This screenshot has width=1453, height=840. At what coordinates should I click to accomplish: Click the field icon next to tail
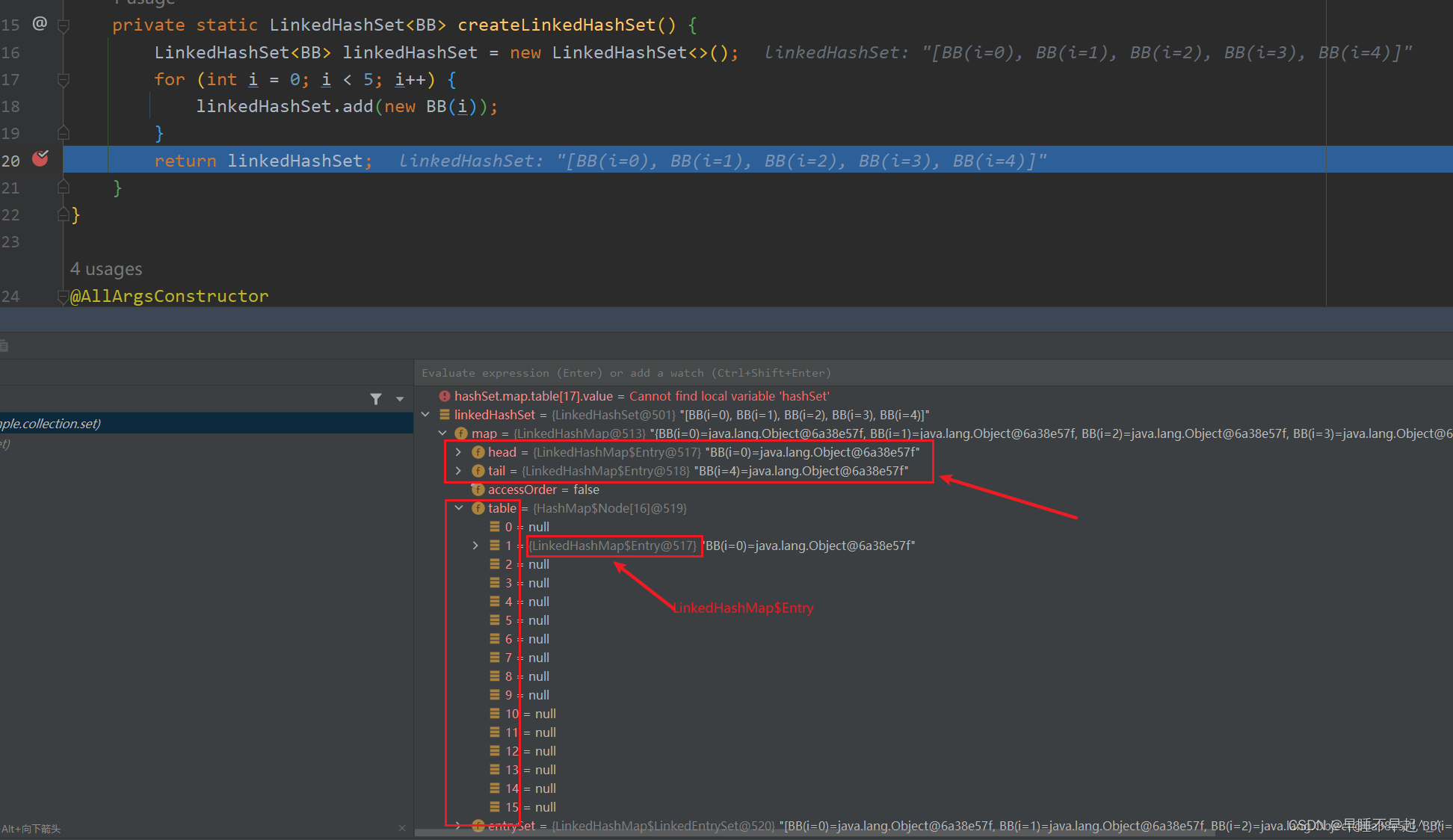pos(478,471)
